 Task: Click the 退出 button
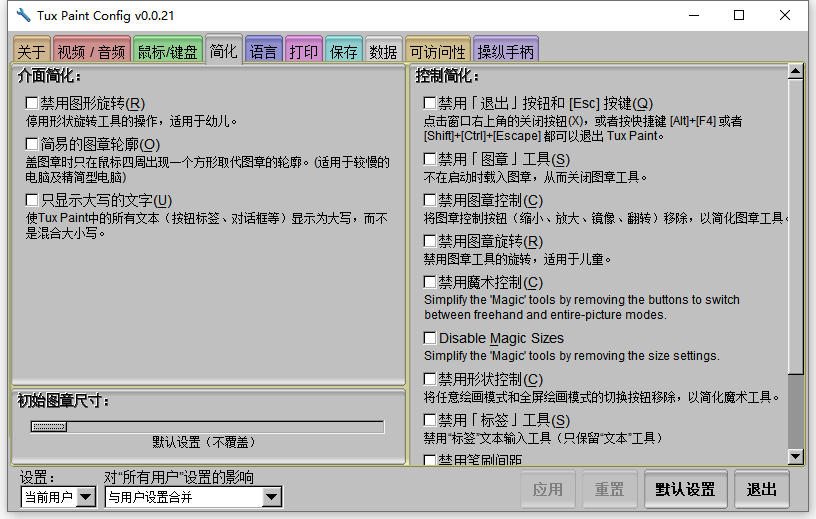coord(762,489)
